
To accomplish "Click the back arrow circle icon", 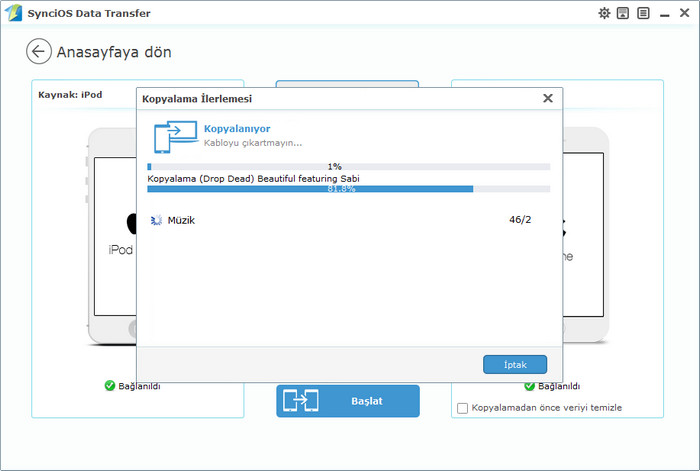I will pos(39,51).
